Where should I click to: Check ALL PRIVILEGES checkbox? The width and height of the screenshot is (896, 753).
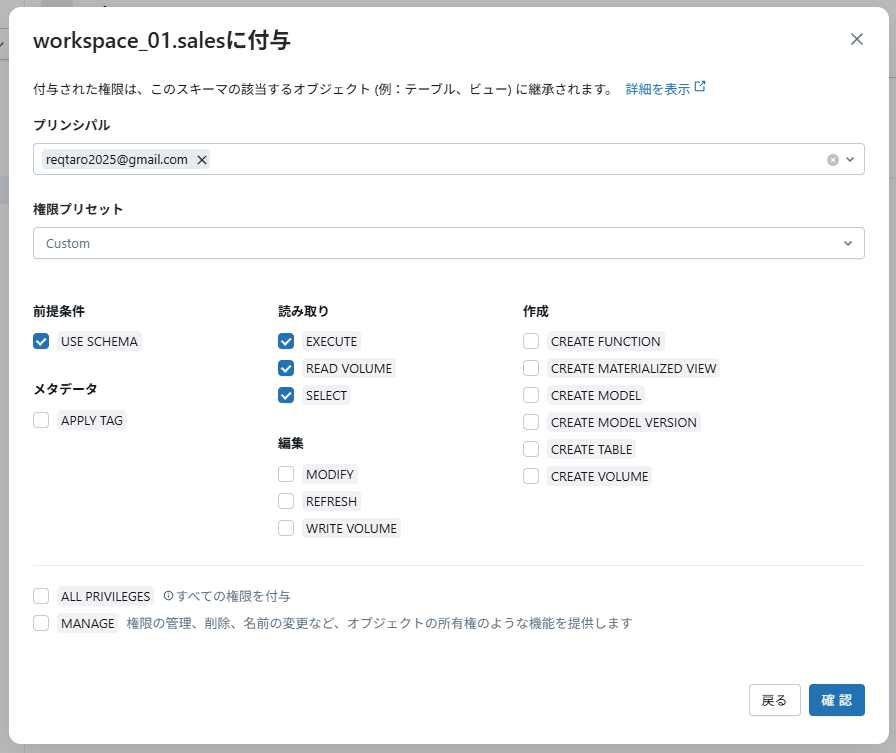(41, 596)
